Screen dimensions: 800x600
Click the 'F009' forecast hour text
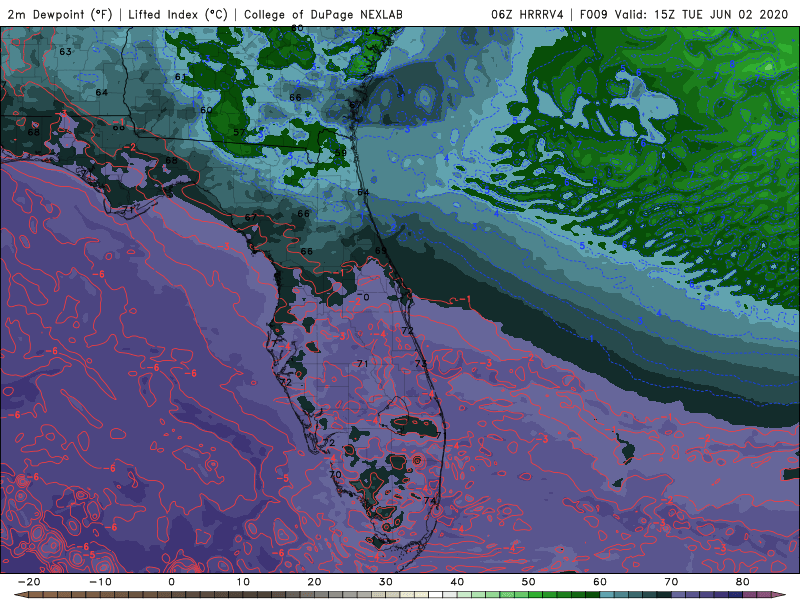tap(593, 14)
